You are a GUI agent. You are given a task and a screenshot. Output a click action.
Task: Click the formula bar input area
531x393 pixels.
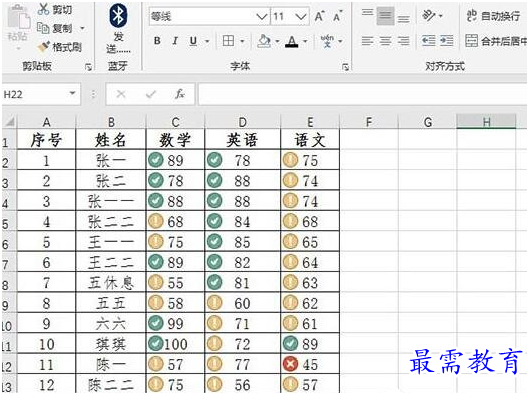pyautogui.click(x=362, y=94)
